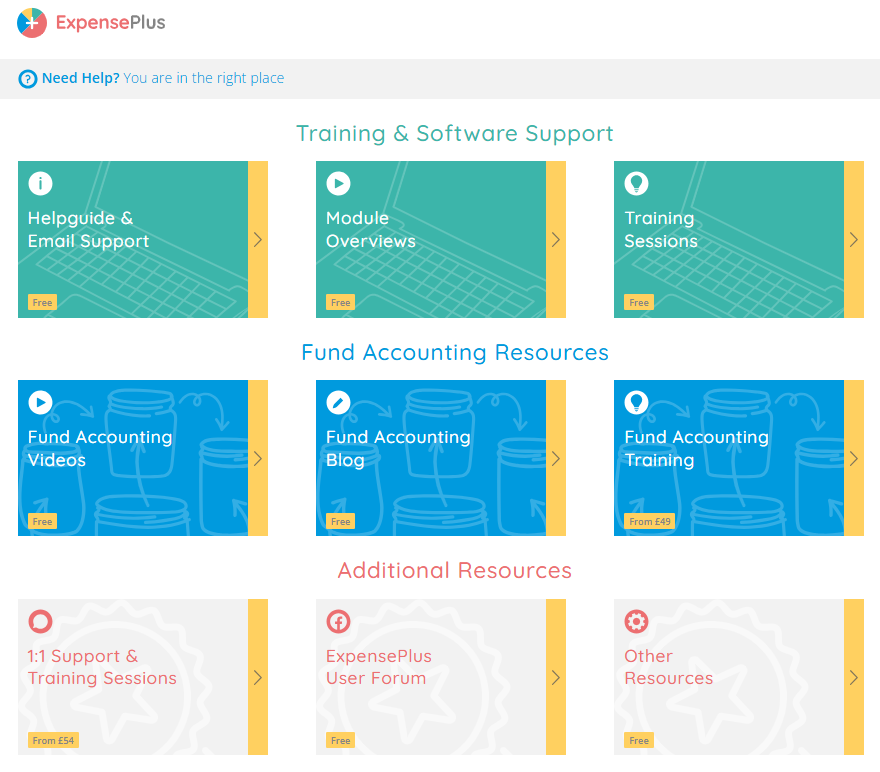Click Fund Accounting Resources heading
Viewport: 880px width, 772px height.
455,352
